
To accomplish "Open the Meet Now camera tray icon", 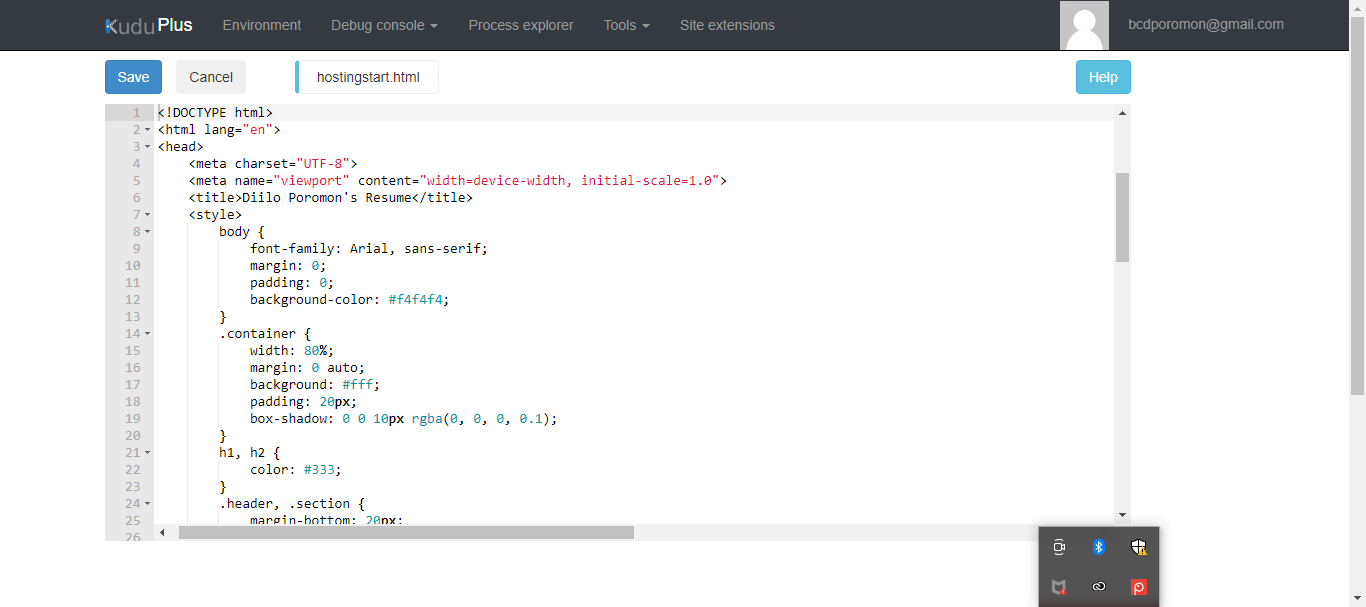I will click(1059, 547).
